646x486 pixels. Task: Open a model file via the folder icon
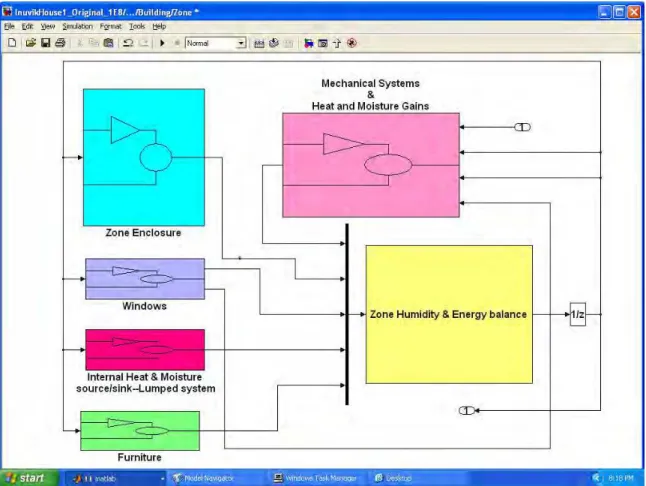tap(30, 42)
